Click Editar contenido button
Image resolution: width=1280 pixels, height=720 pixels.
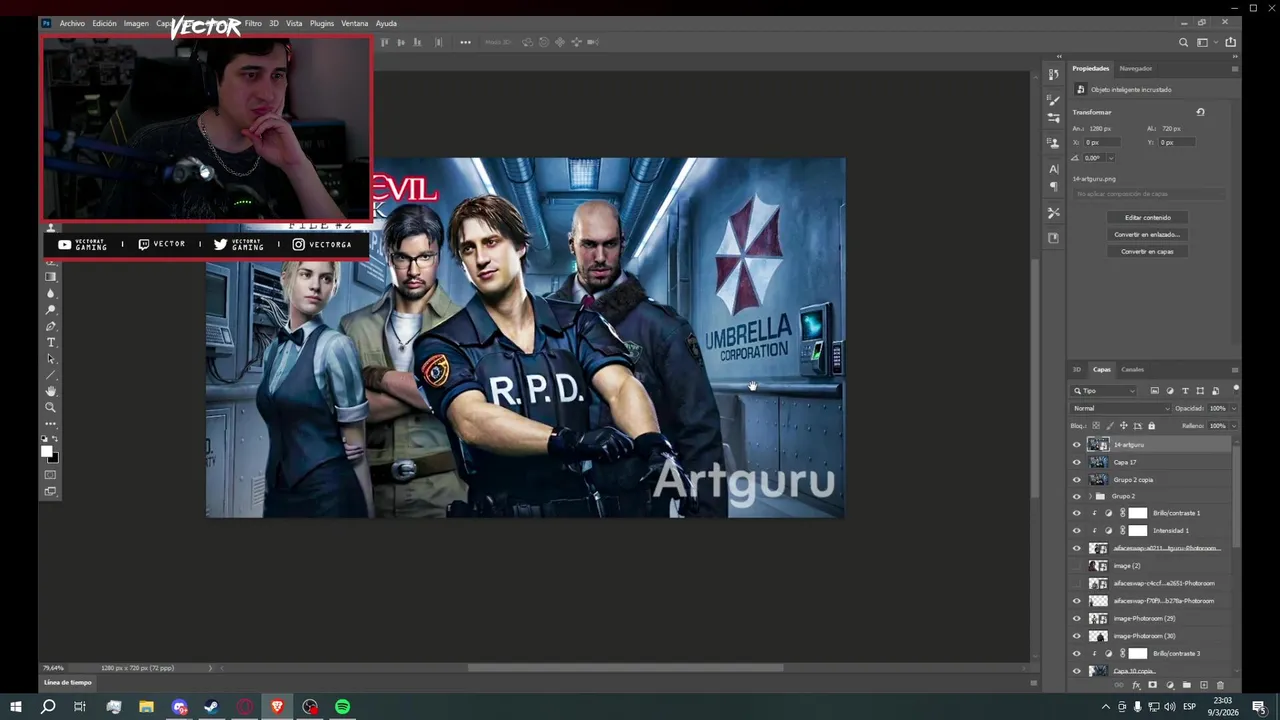click(x=1147, y=217)
